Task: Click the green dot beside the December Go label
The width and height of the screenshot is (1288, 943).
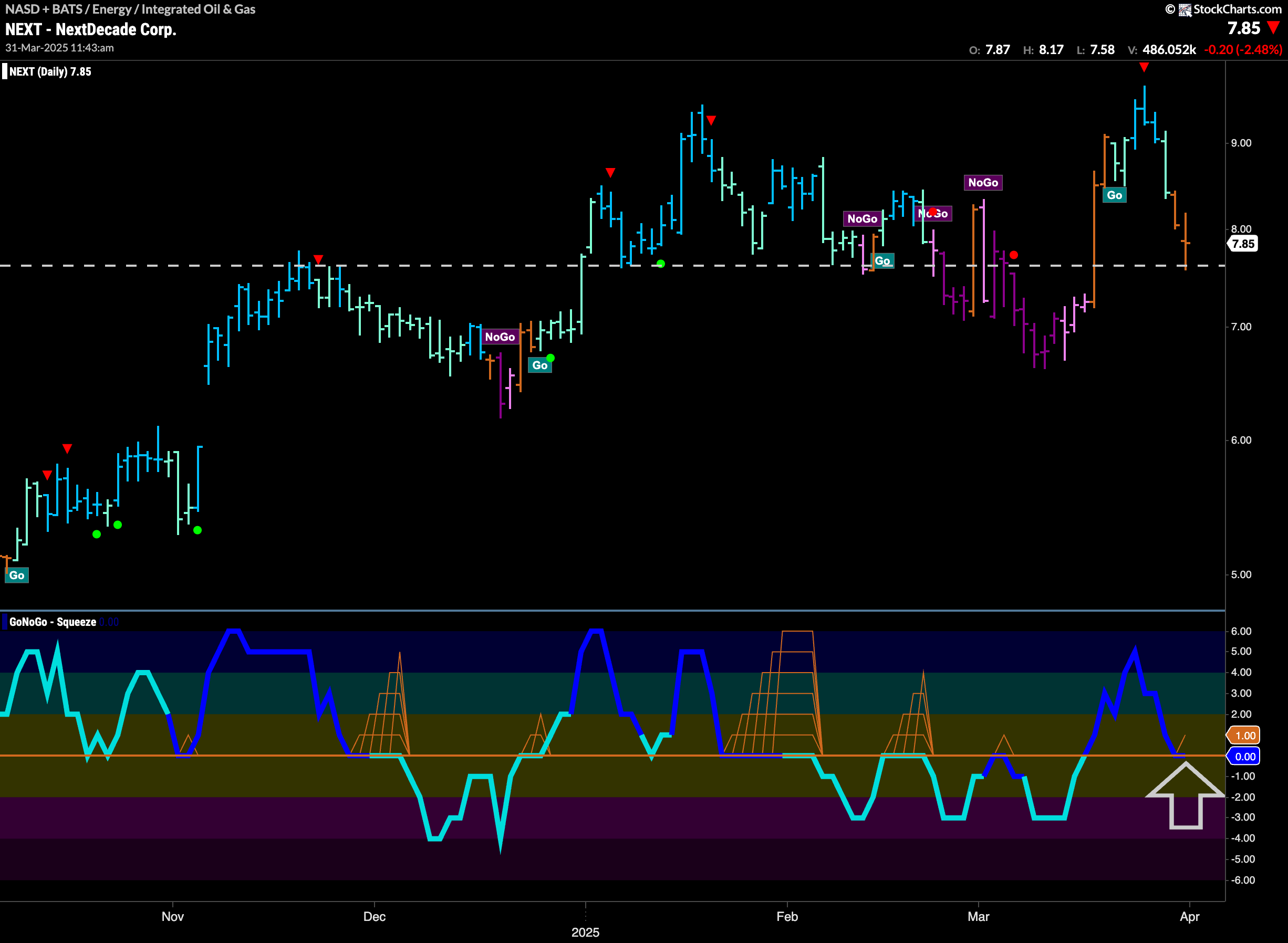Action: point(550,358)
